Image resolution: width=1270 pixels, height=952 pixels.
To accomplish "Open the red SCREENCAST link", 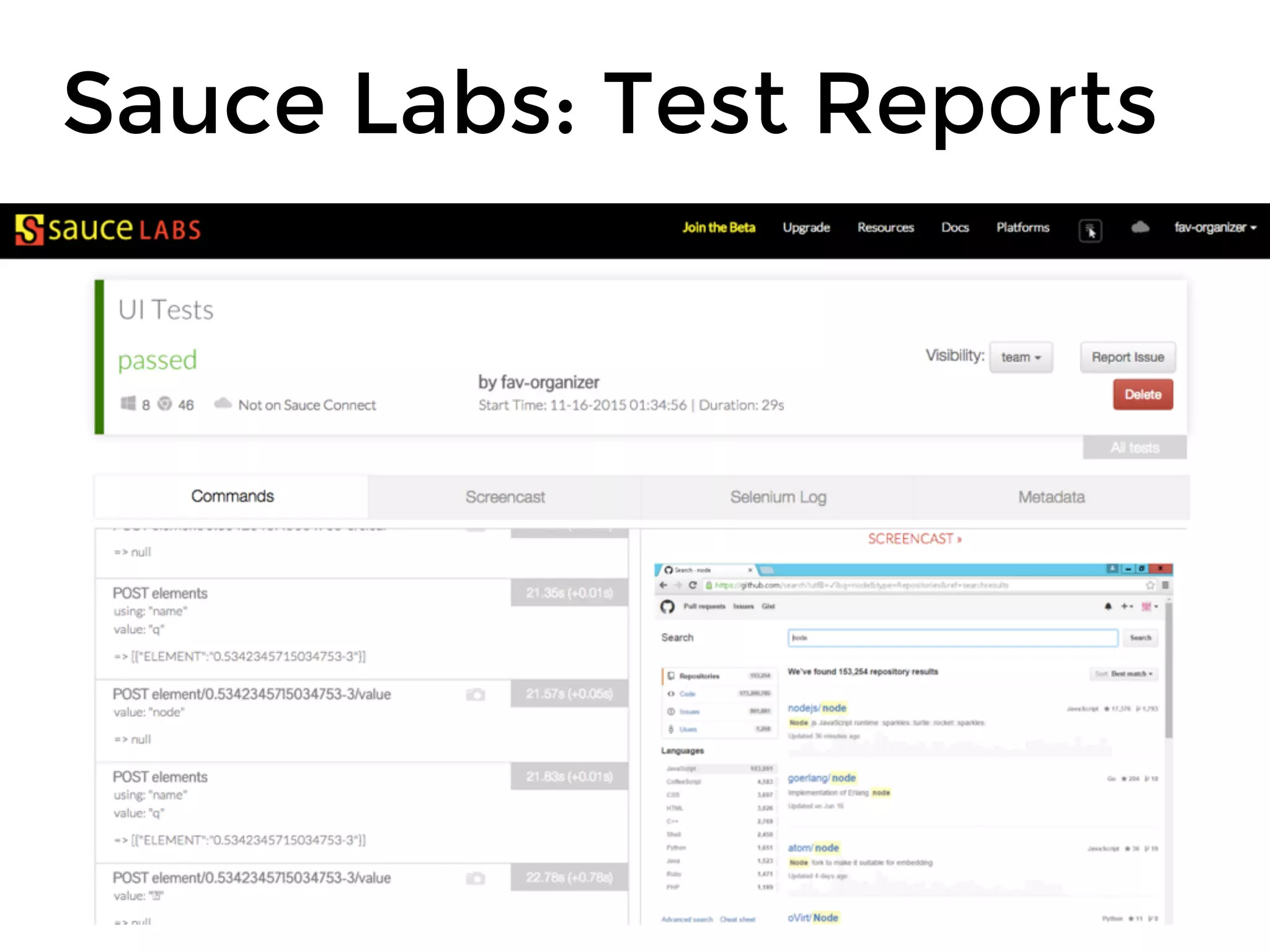I will tap(915, 539).
